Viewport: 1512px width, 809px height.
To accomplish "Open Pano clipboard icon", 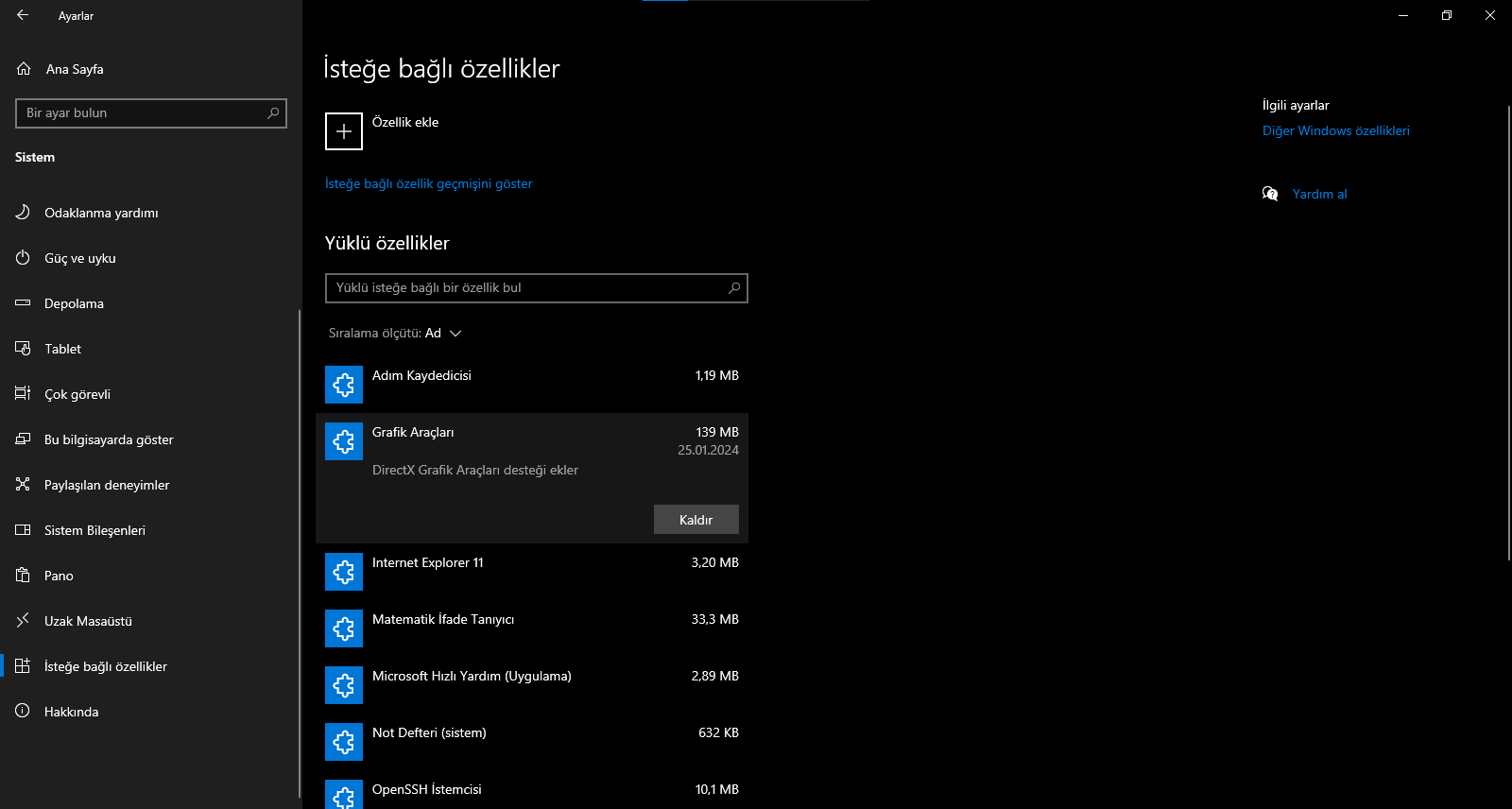I will click(x=23, y=575).
